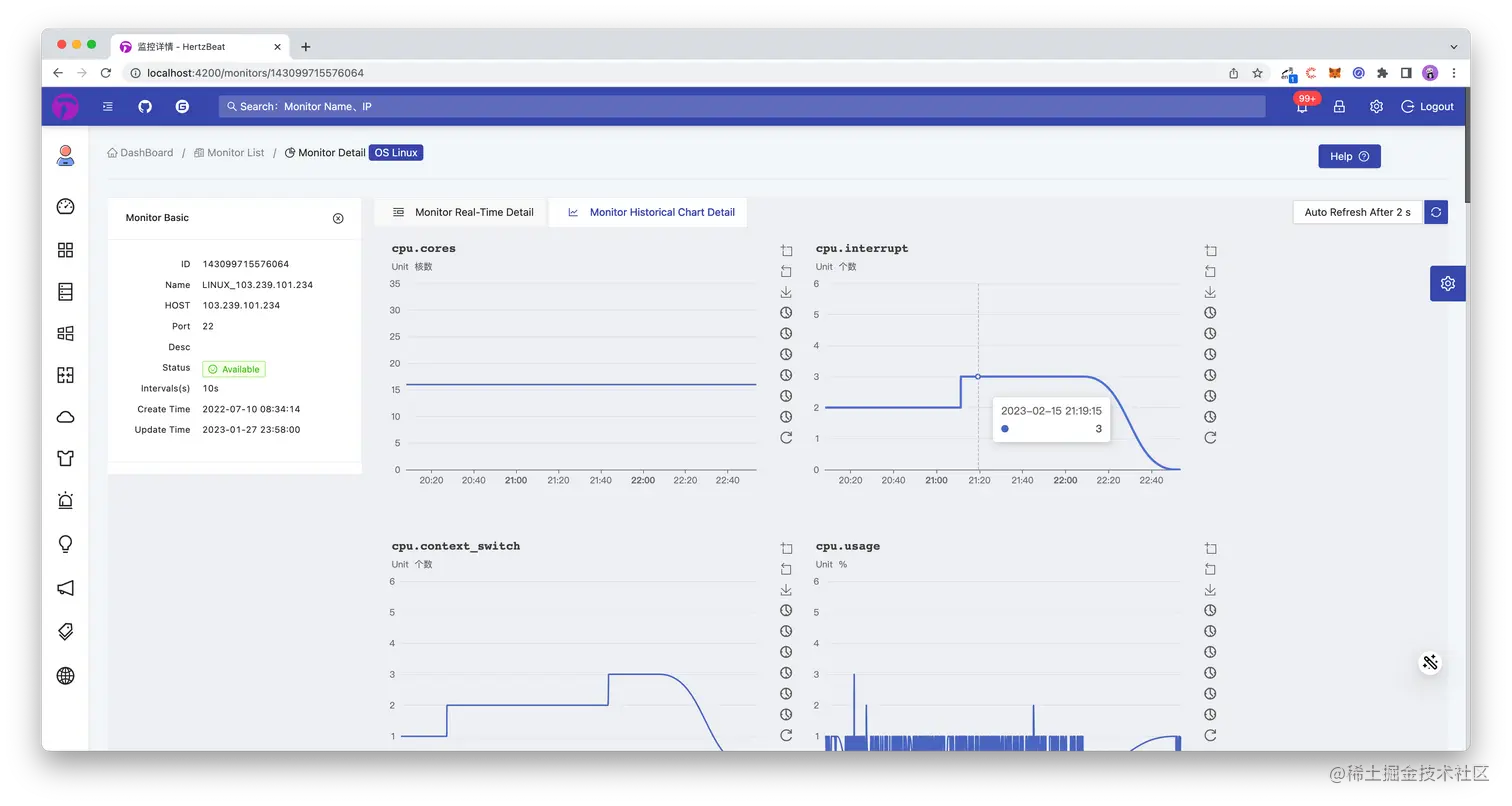Screen dimensions: 1512x806
Task: Toggle the sidebar fold icon in the header
Action: (x=108, y=106)
